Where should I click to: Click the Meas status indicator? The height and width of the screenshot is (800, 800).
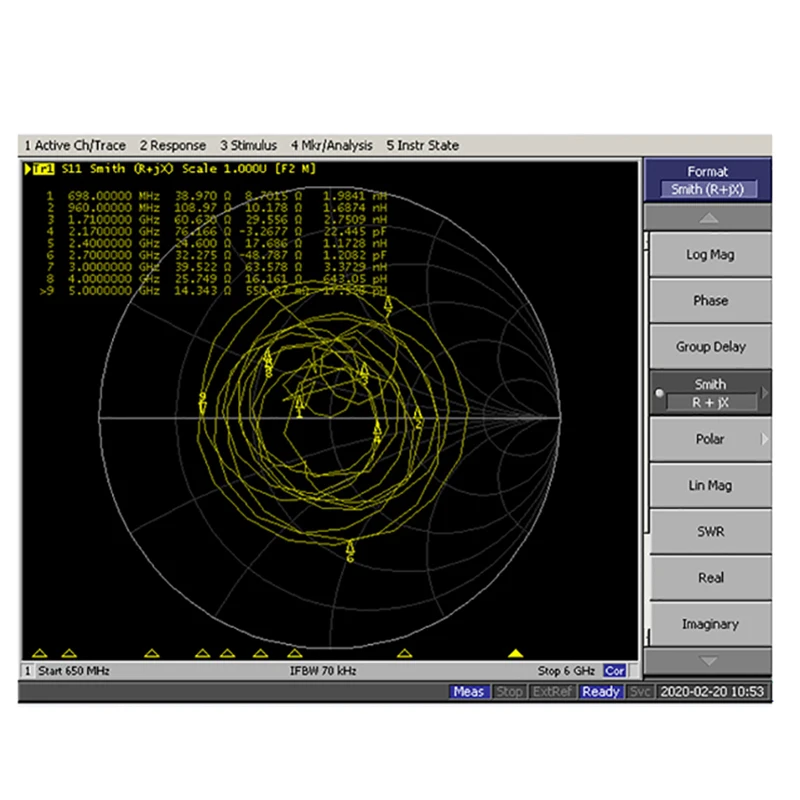[469, 692]
